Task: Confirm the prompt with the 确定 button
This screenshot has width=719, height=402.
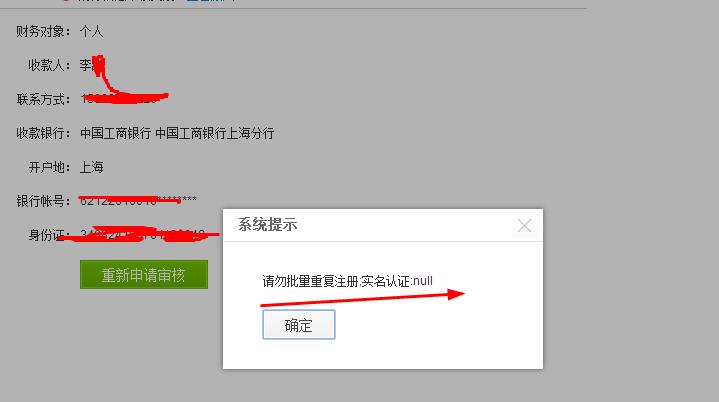Action: pyautogui.click(x=299, y=325)
